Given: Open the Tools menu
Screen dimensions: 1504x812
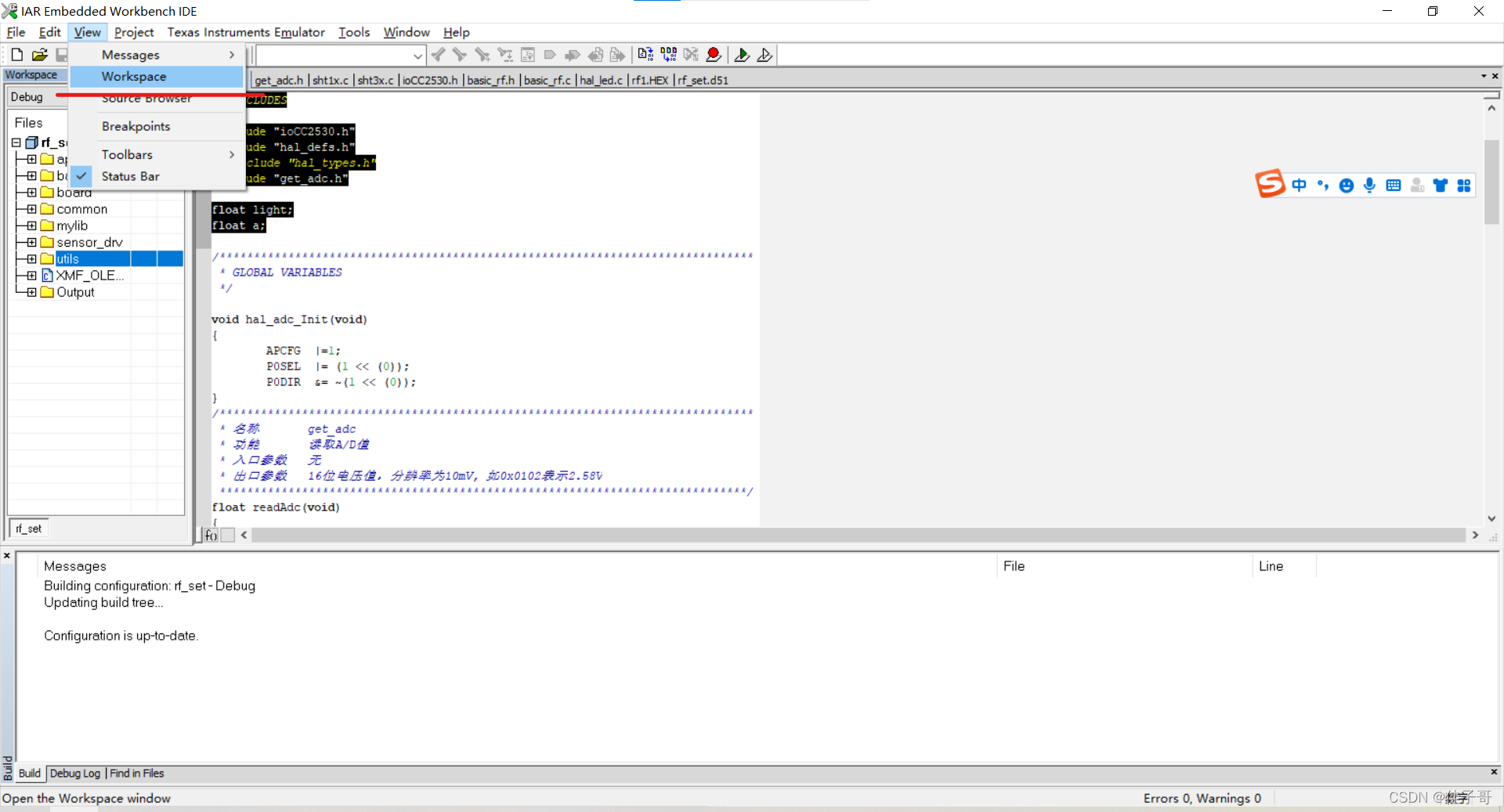Looking at the screenshot, I should point(354,32).
